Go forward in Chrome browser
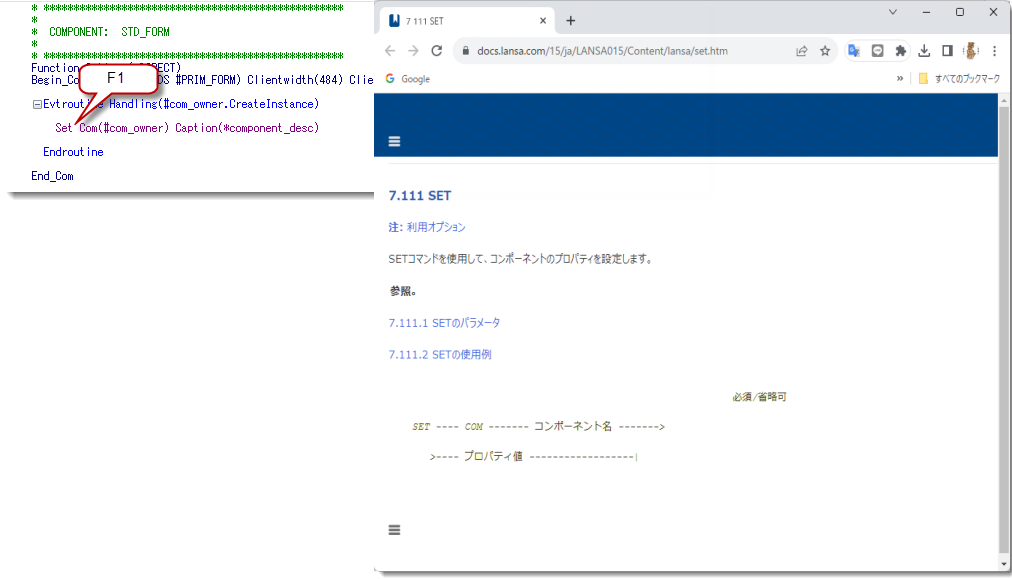 tap(413, 51)
